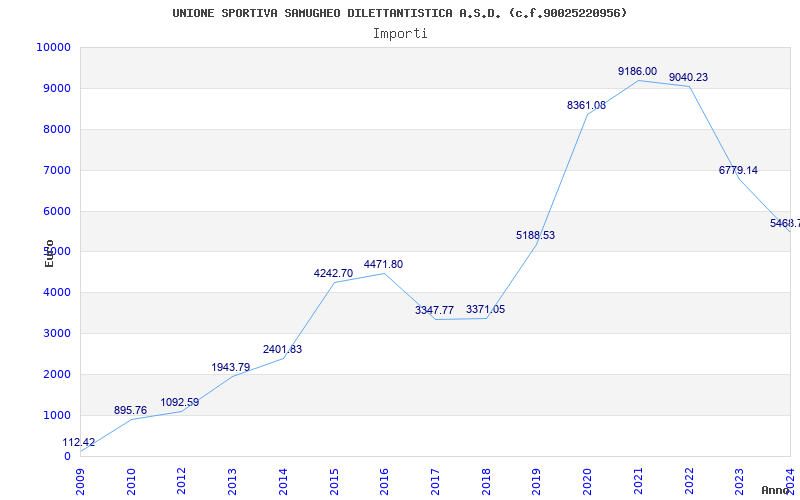Click the x-axis year 2010
Screen dimensions: 800x500
pyautogui.click(x=131, y=481)
